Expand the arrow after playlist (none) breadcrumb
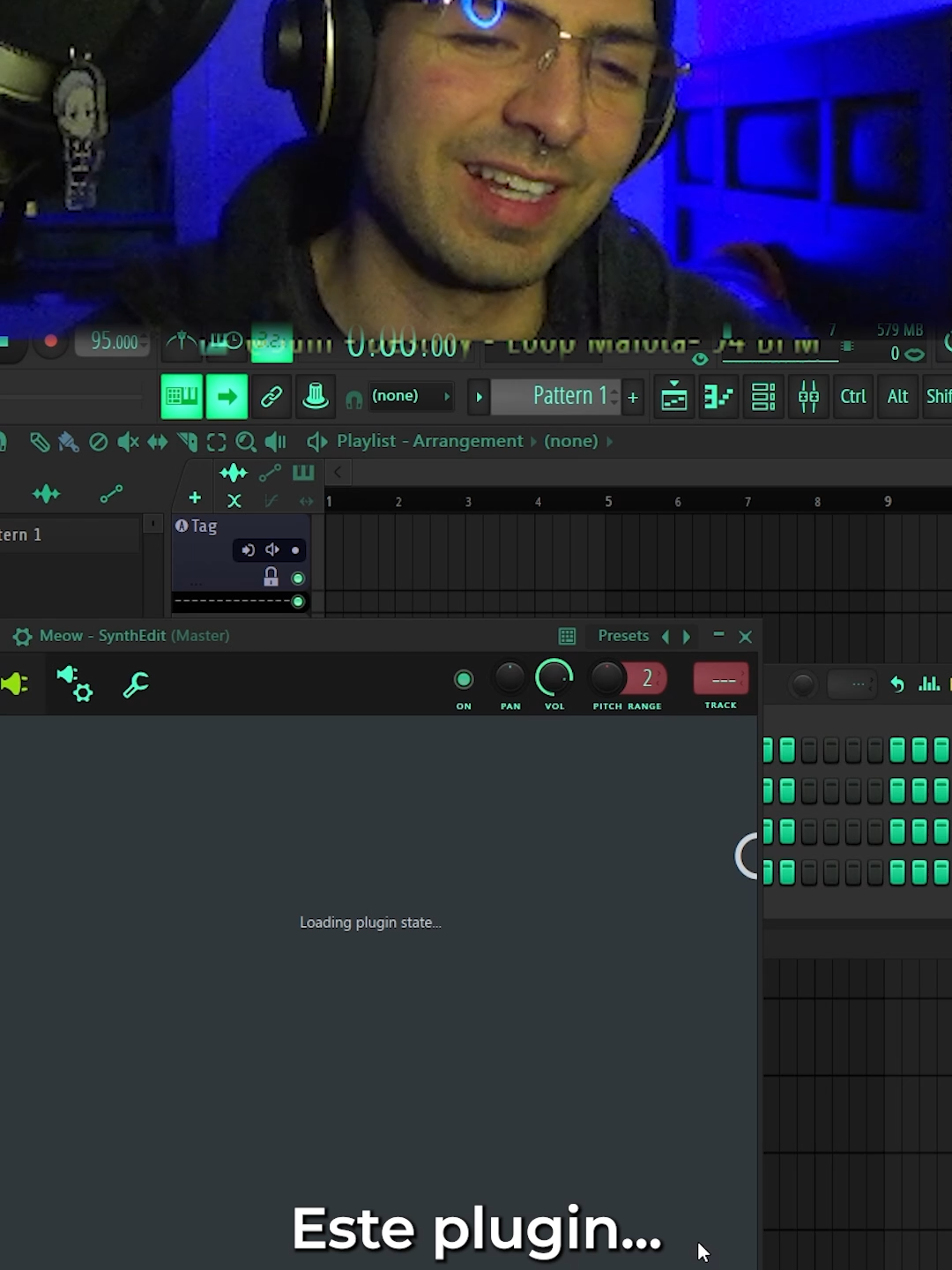The width and height of the screenshot is (952, 1270). pos(608,441)
